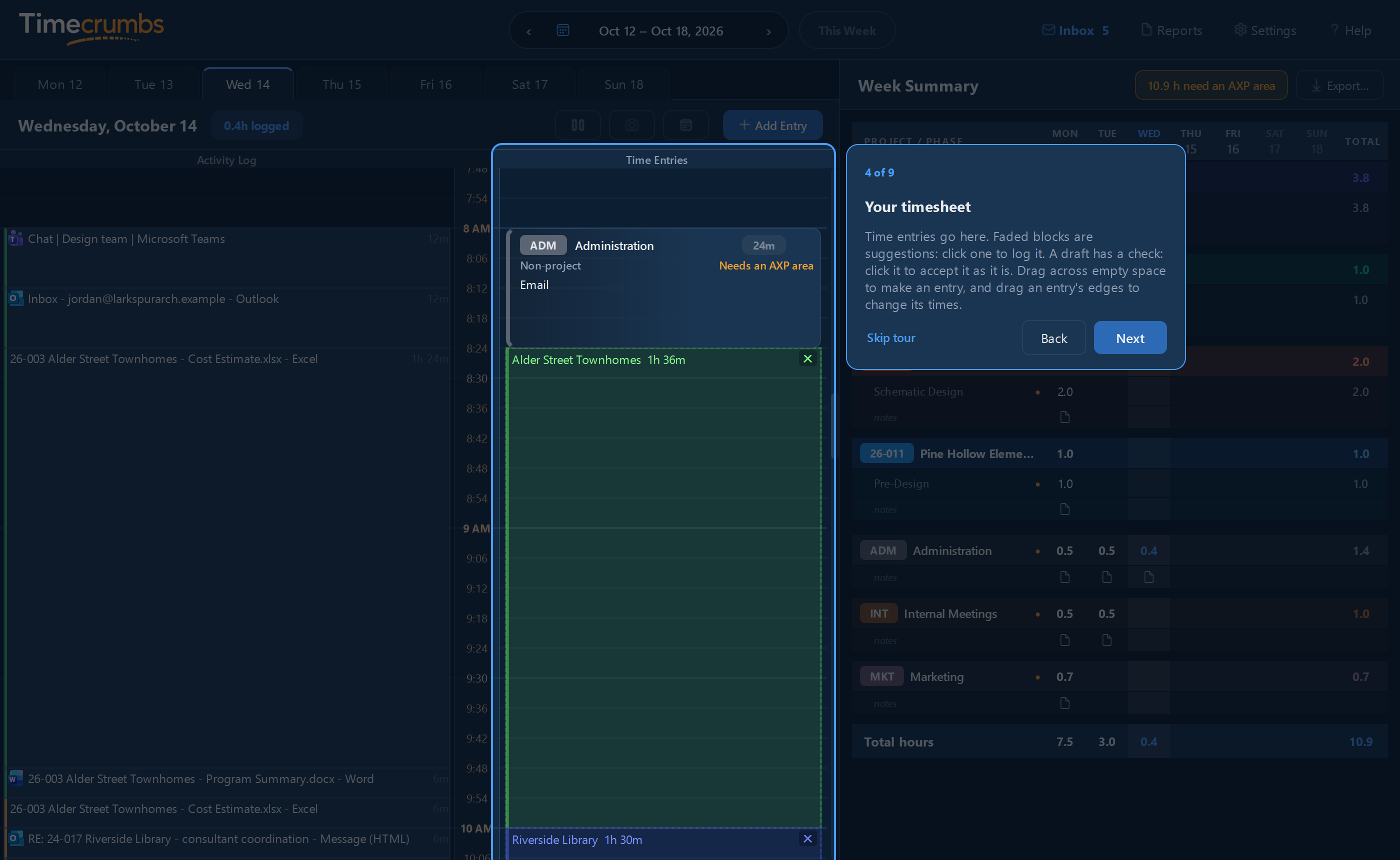Screen dimensions: 1400x860
Task: Go to previous week arrow
Action: 528,31
